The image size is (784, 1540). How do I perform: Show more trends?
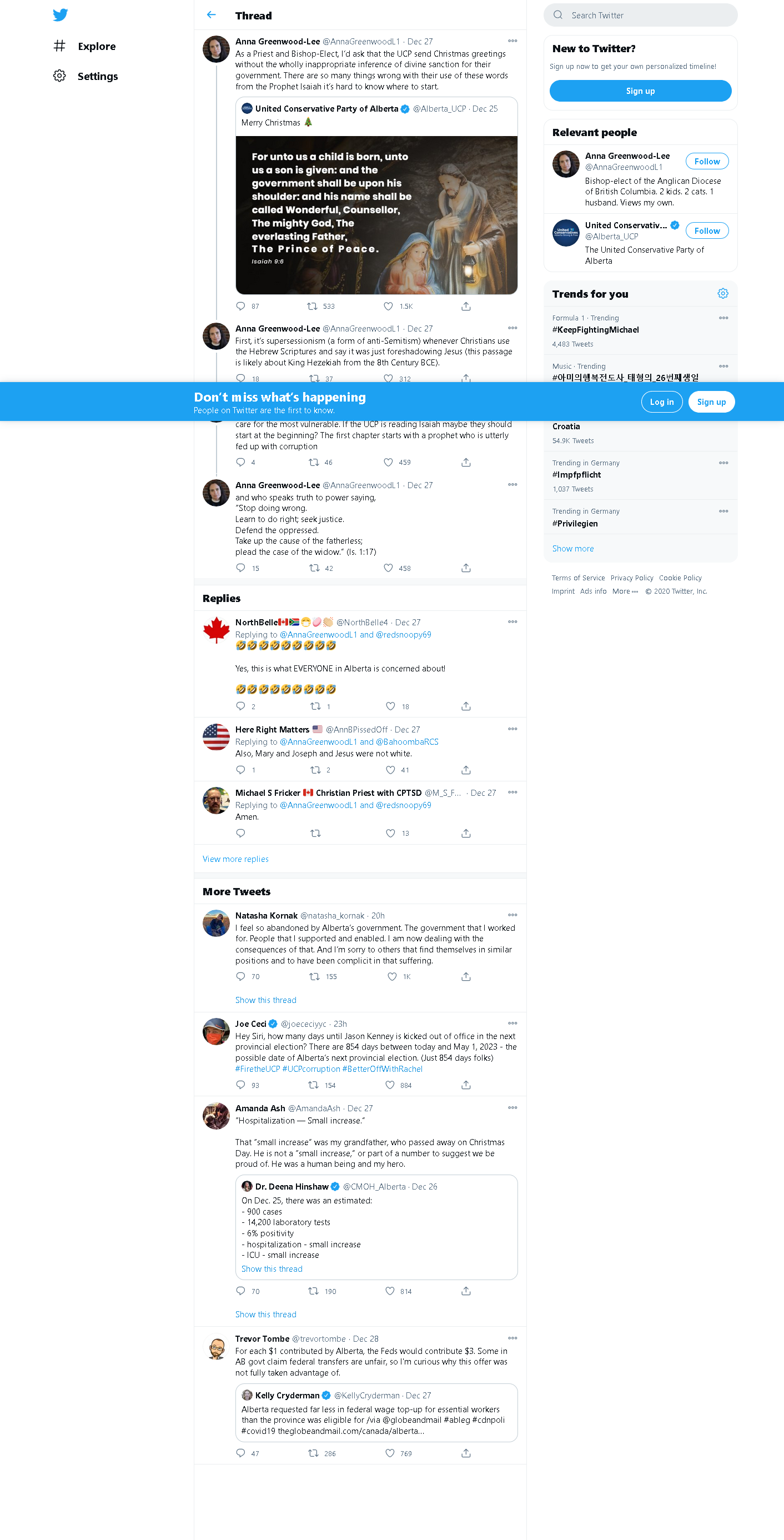tap(573, 548)
